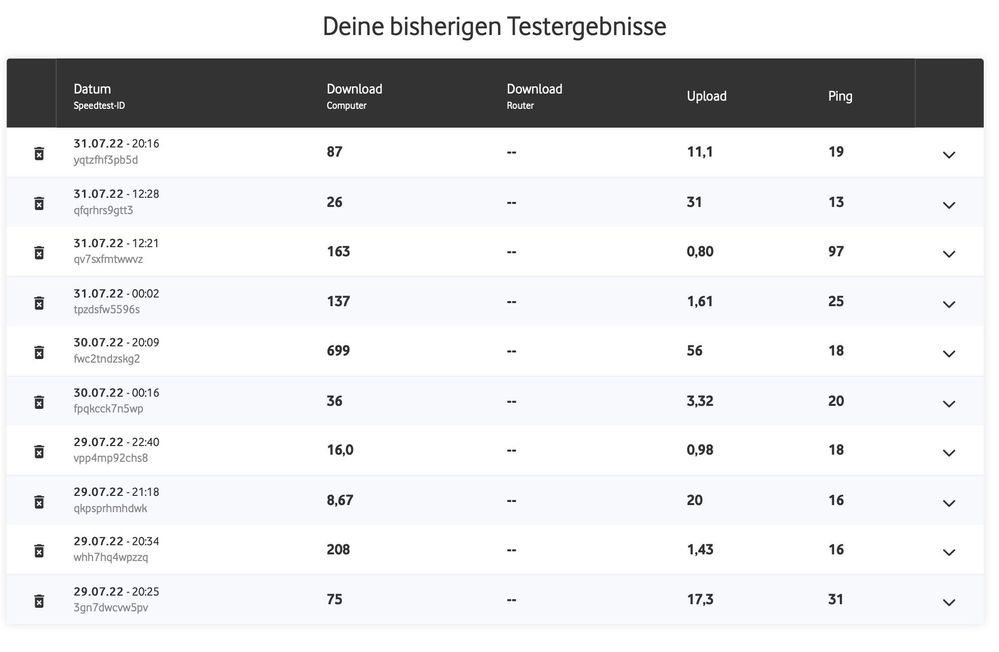
Task: Remove the 29.07.22 22:40 test result
Action: pos(39,452)
